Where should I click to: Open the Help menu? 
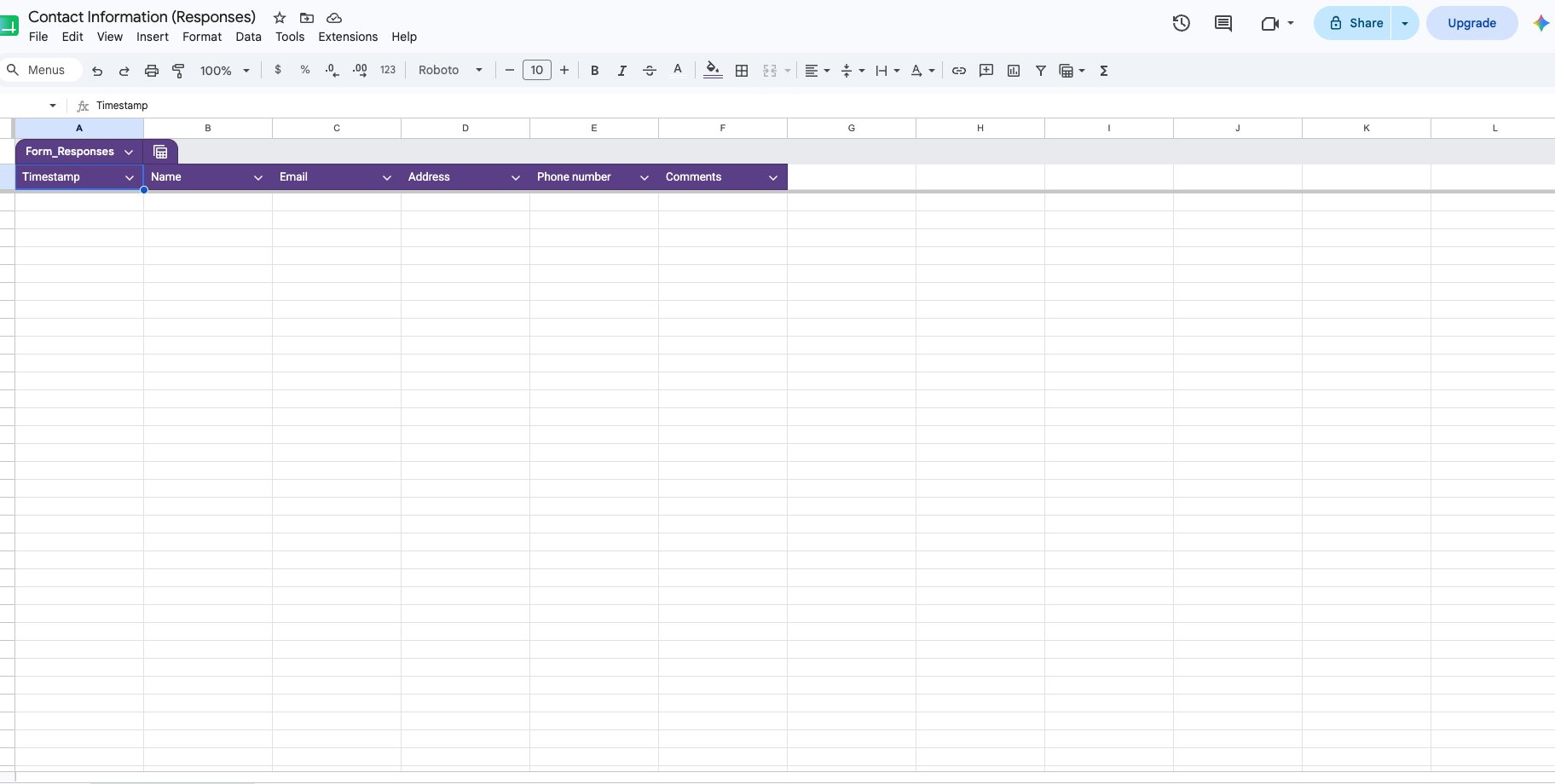click(x=404, y=37)
